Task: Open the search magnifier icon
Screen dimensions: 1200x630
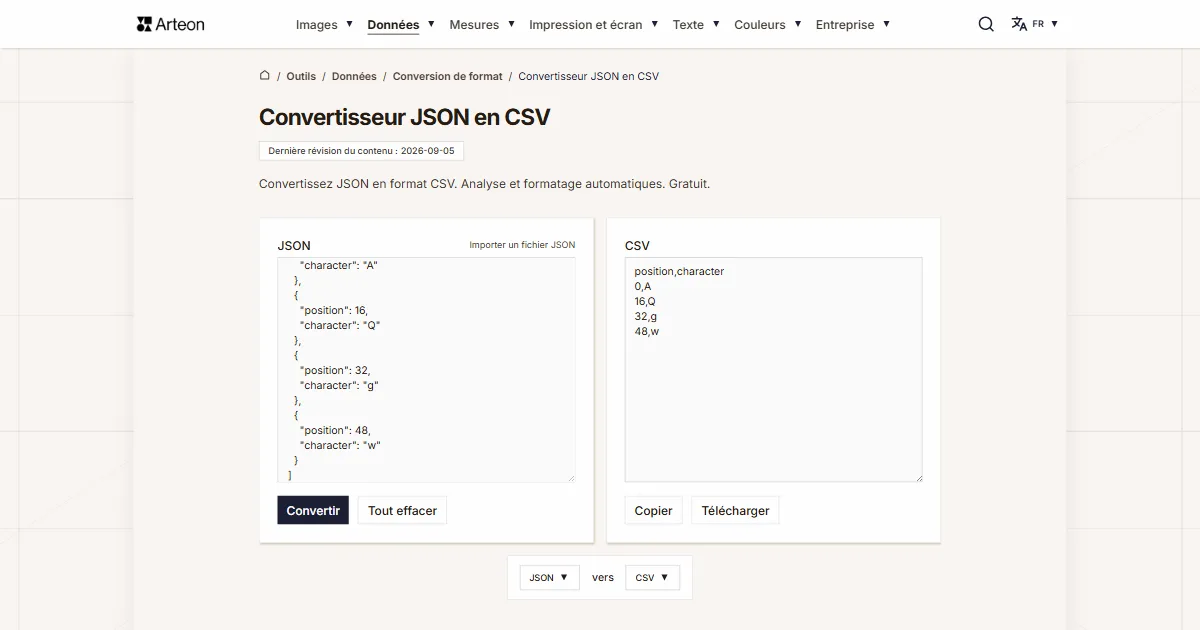Action: 986,24
